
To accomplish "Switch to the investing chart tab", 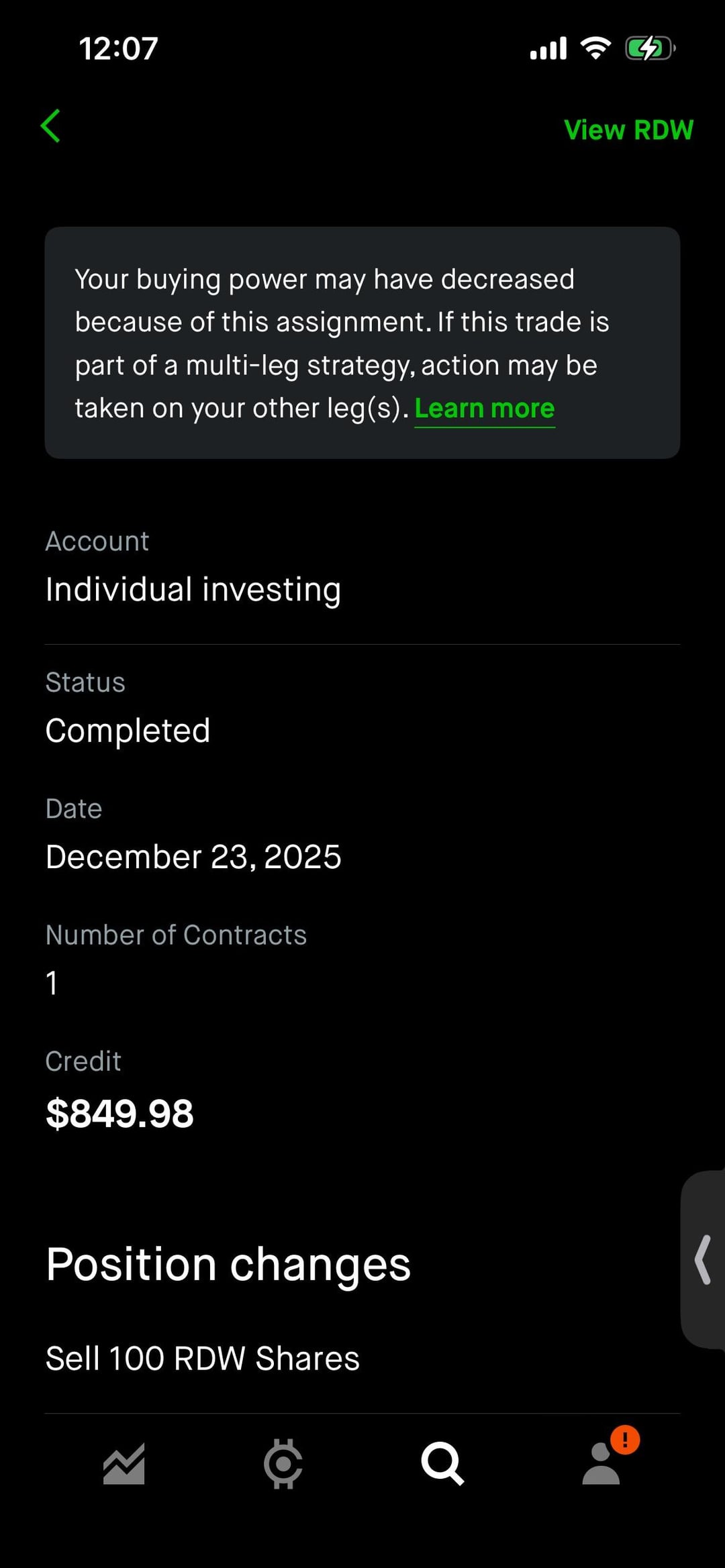I will tap(124, 1463).
